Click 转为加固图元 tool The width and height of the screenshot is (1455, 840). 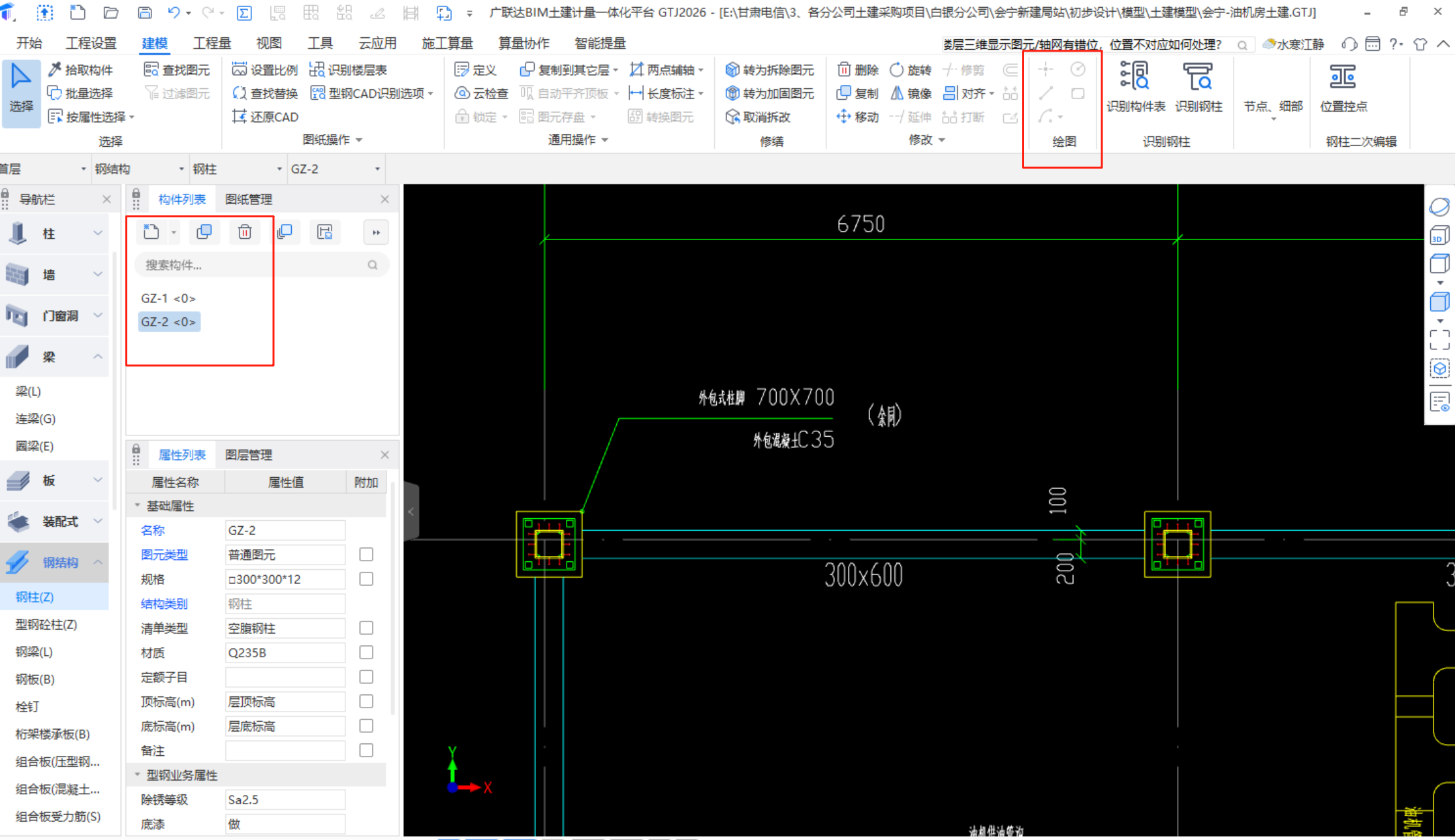[x=770, y=93]
